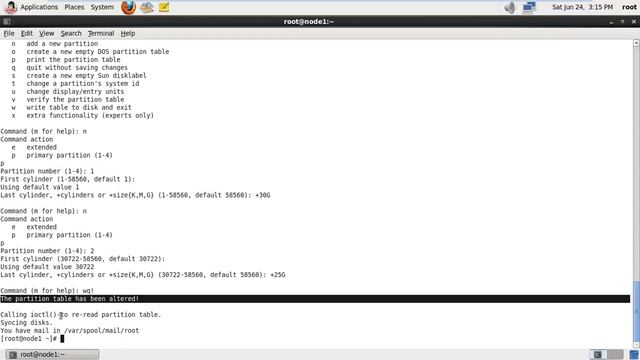
Task: Open the clock showing Sat Jun 24
Action: (582, 7)
